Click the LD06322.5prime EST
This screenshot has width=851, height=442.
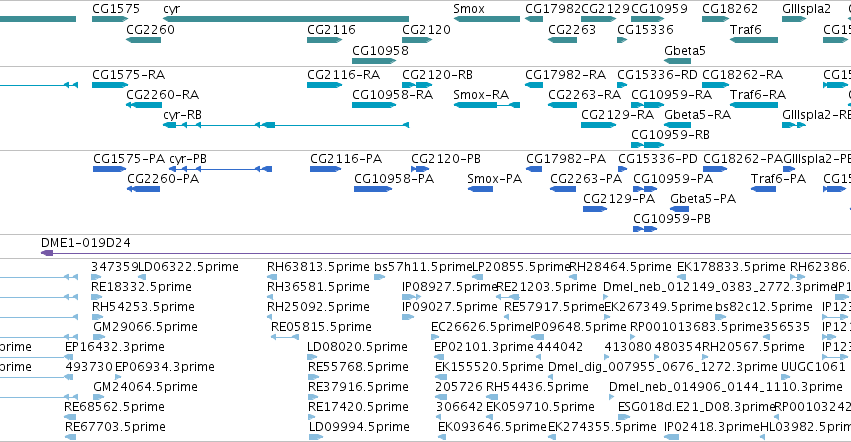click(142, 277)
